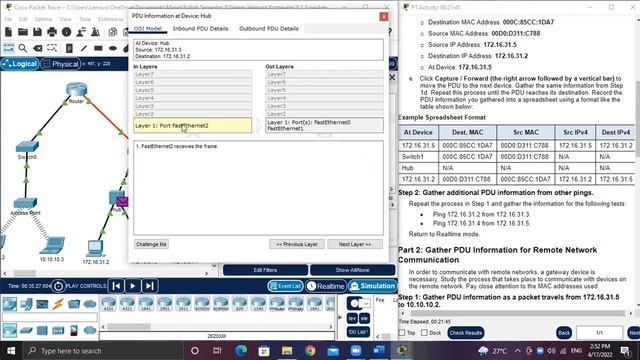Select the Delete tool icon
Screen dimensions: 640x360
click(38, 48)
